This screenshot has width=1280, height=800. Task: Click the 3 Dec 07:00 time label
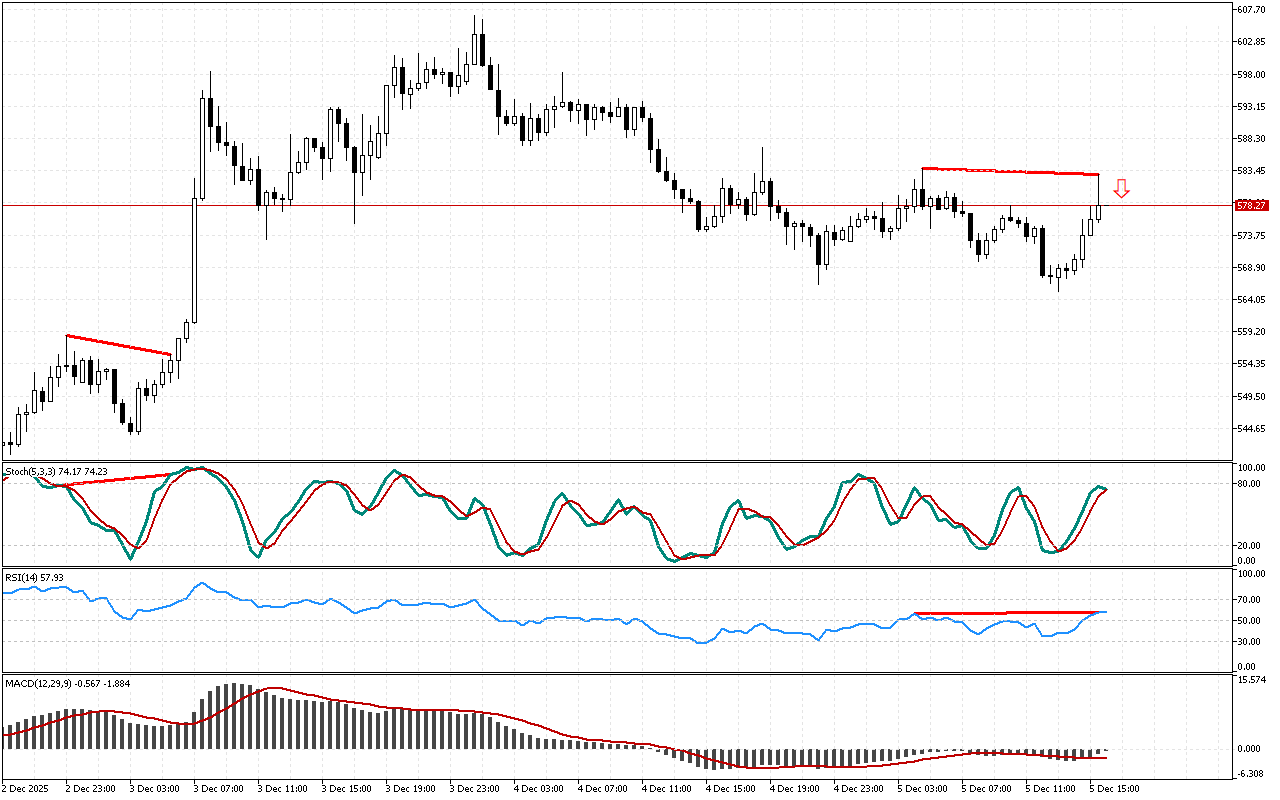[x=217, y=788]
